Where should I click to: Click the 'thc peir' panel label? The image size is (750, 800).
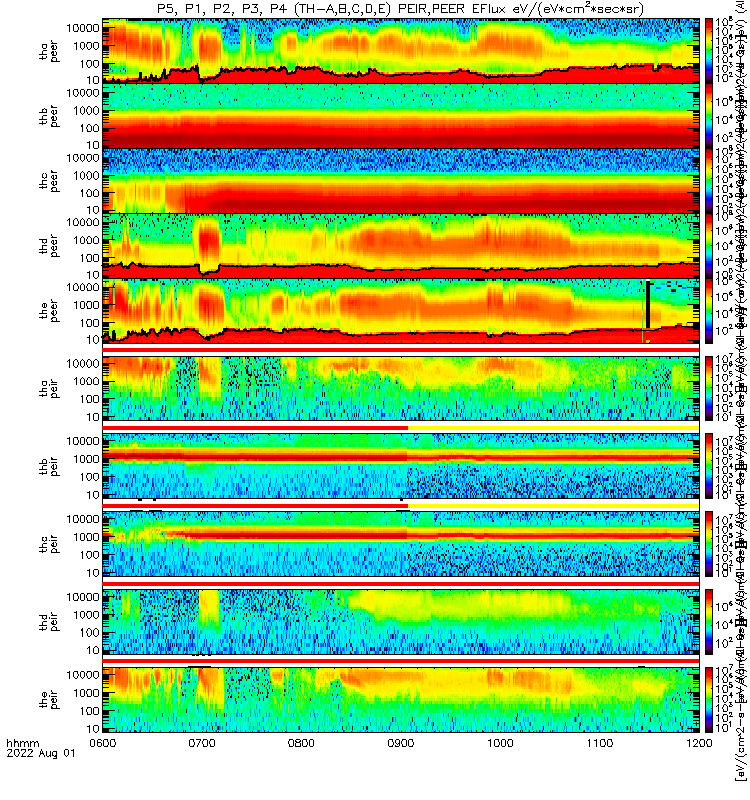(49, 544)
